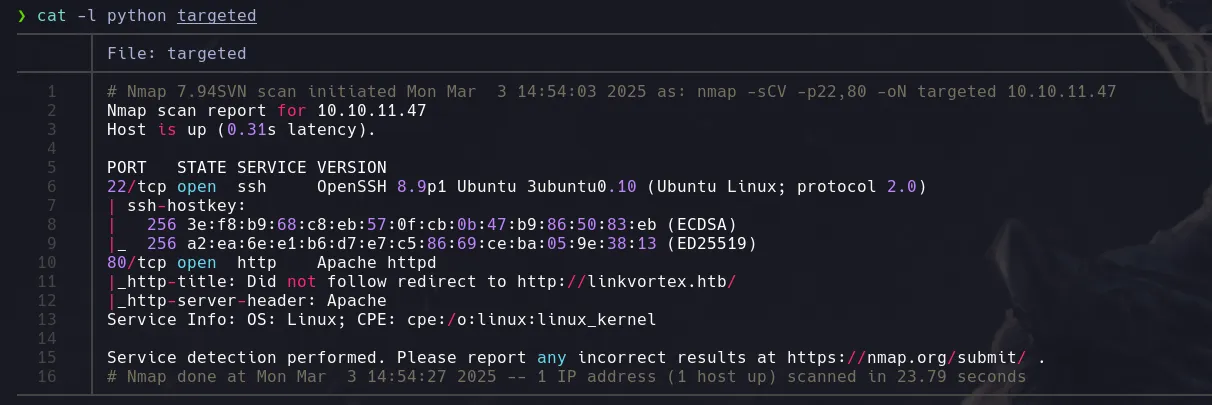Click the cat command word
Viewport: 1212px width, 405px height.
click(x=52, y=16)
